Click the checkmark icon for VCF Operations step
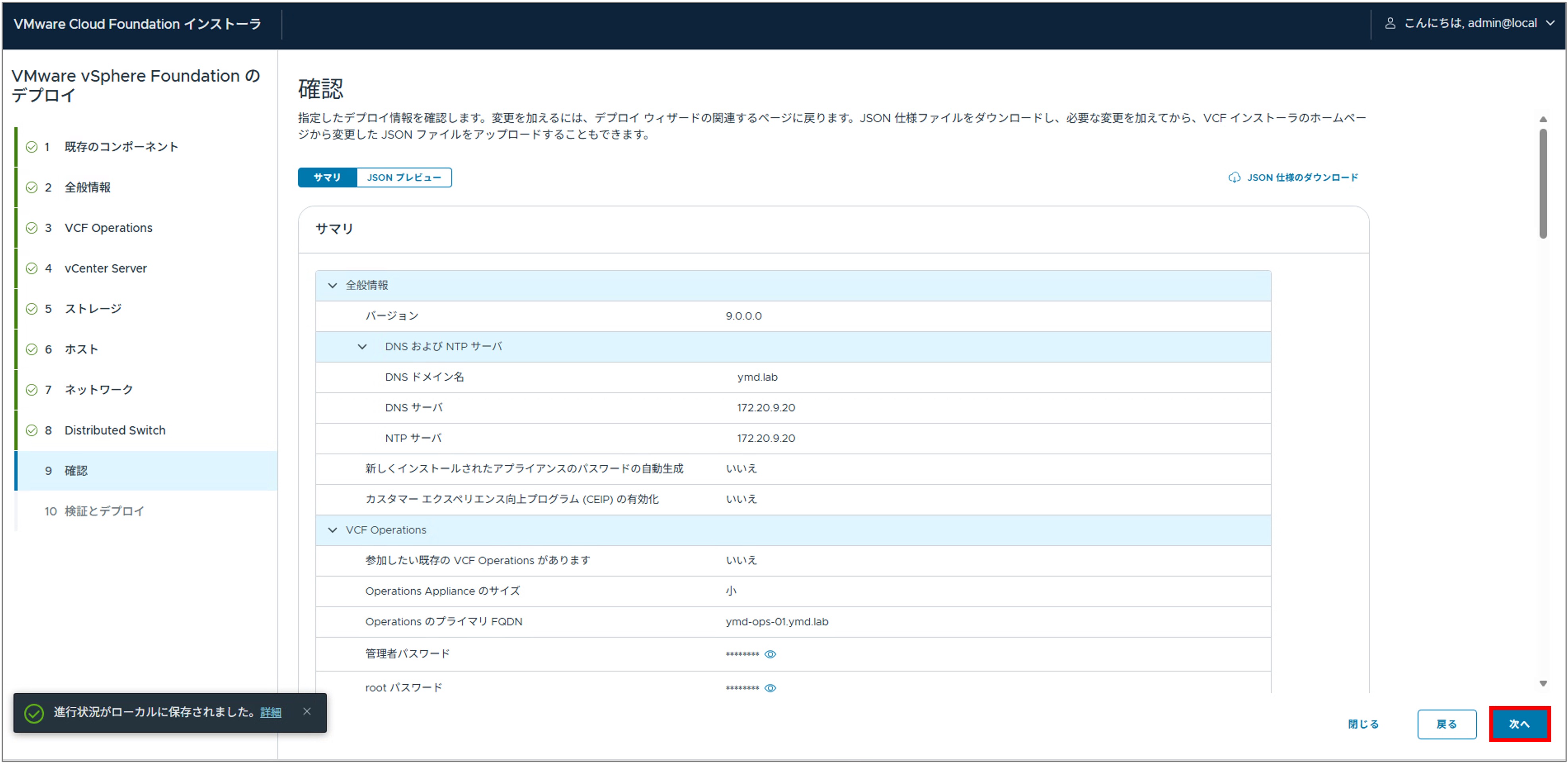 point(32,228)
